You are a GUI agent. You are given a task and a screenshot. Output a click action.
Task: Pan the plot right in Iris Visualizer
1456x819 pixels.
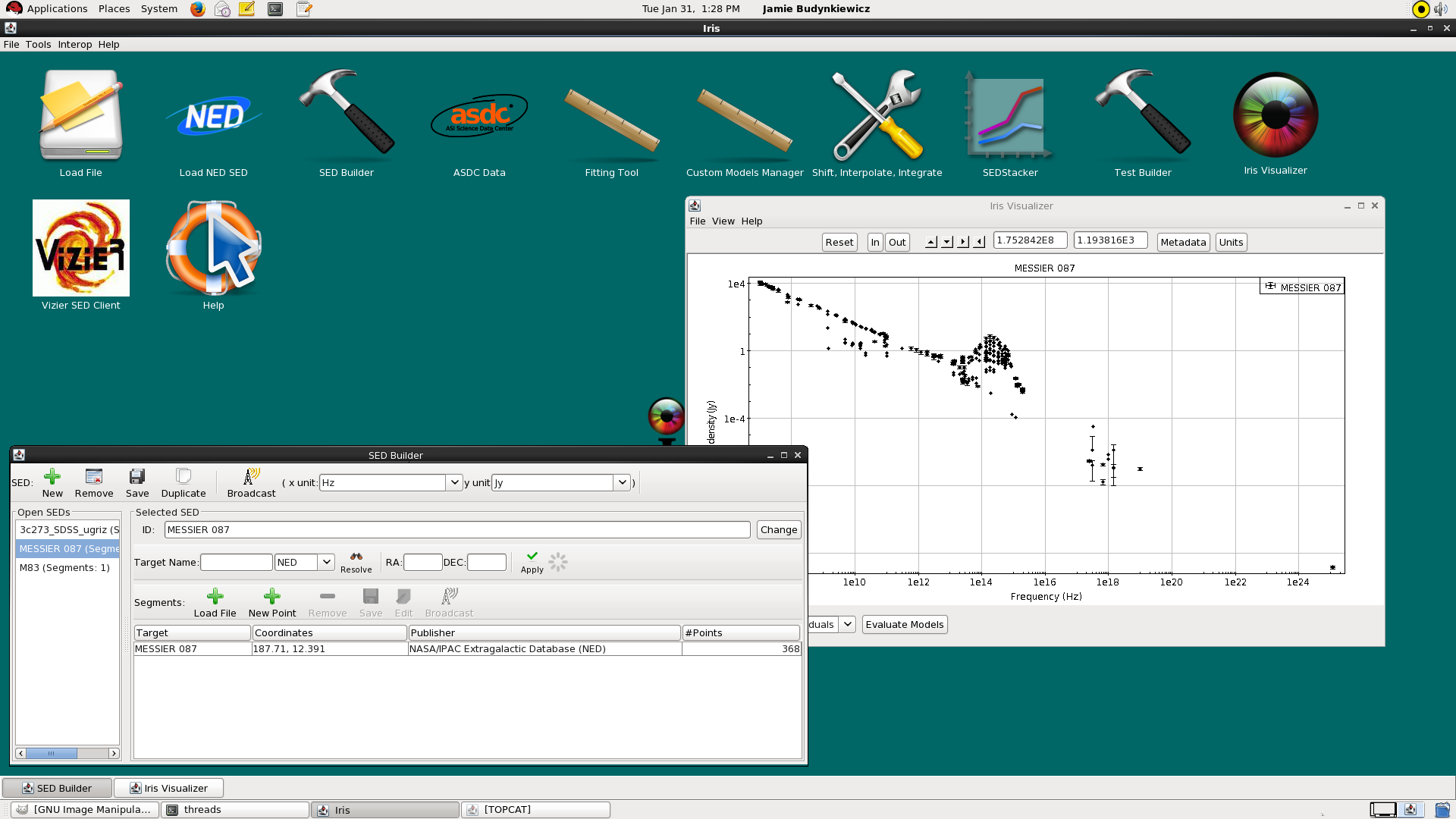click(963, 242)
